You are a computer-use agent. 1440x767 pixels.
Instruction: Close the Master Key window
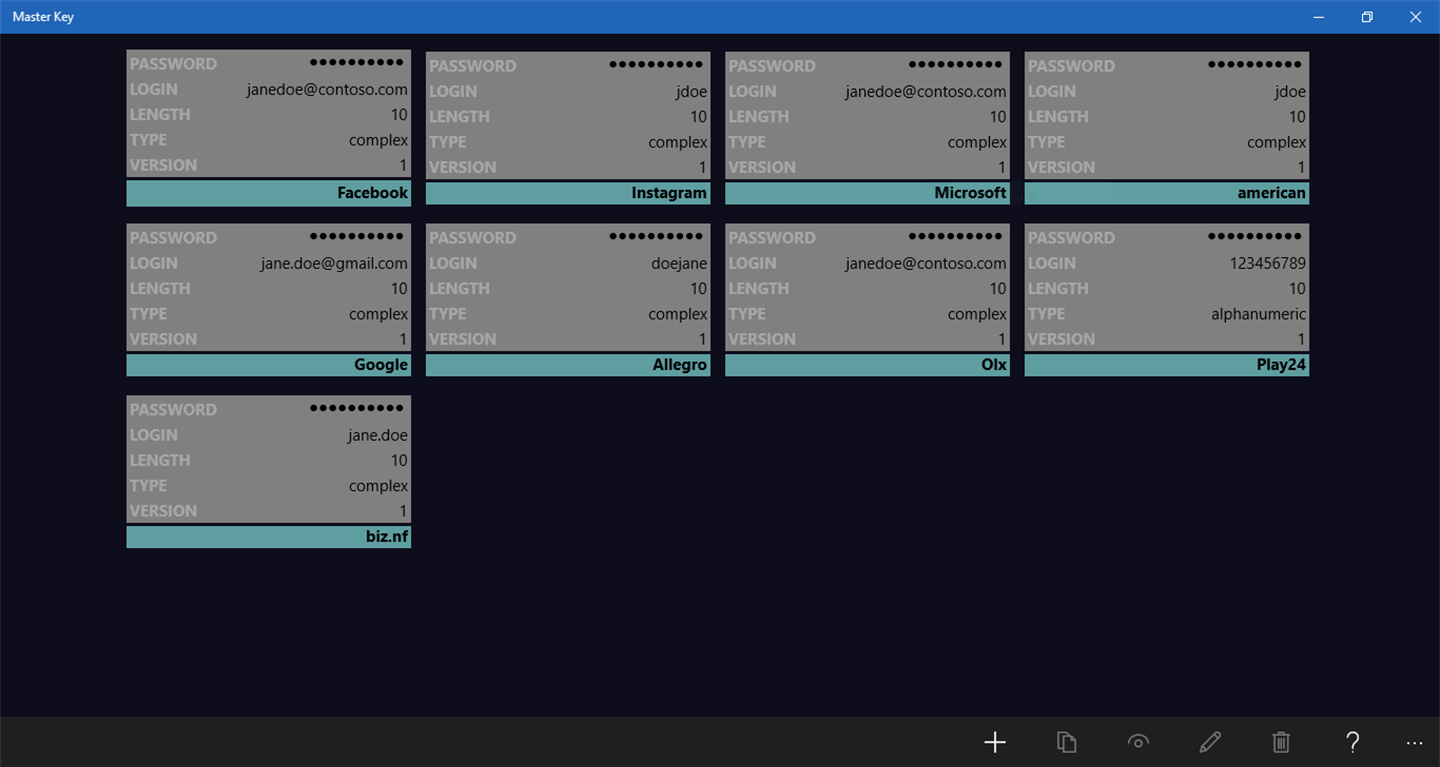pyautogui.click(x=1415, y=17)
